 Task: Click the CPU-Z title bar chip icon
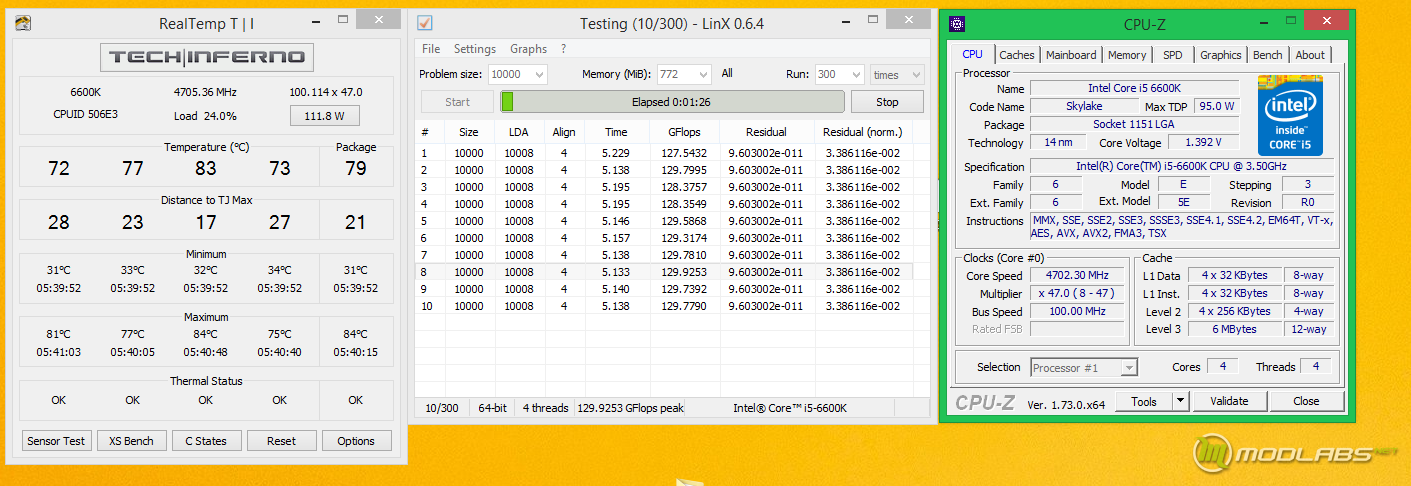pyautogui.click(x=957, y=24)
